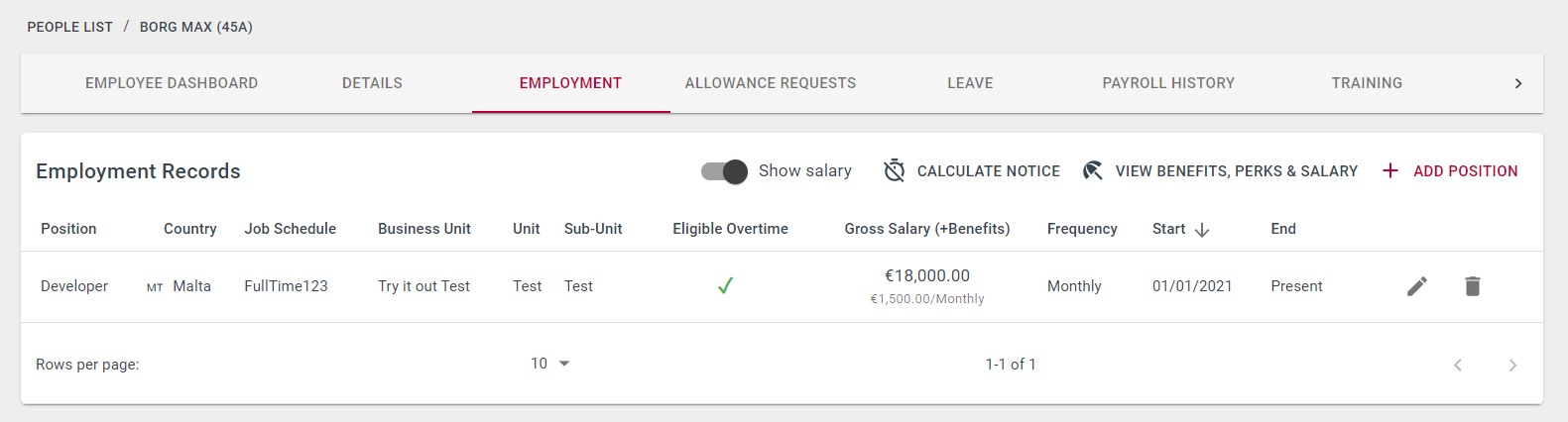Edit the Developer position with pencil icon
This screenshot has width=1568, height=422.
[1417, 286]
